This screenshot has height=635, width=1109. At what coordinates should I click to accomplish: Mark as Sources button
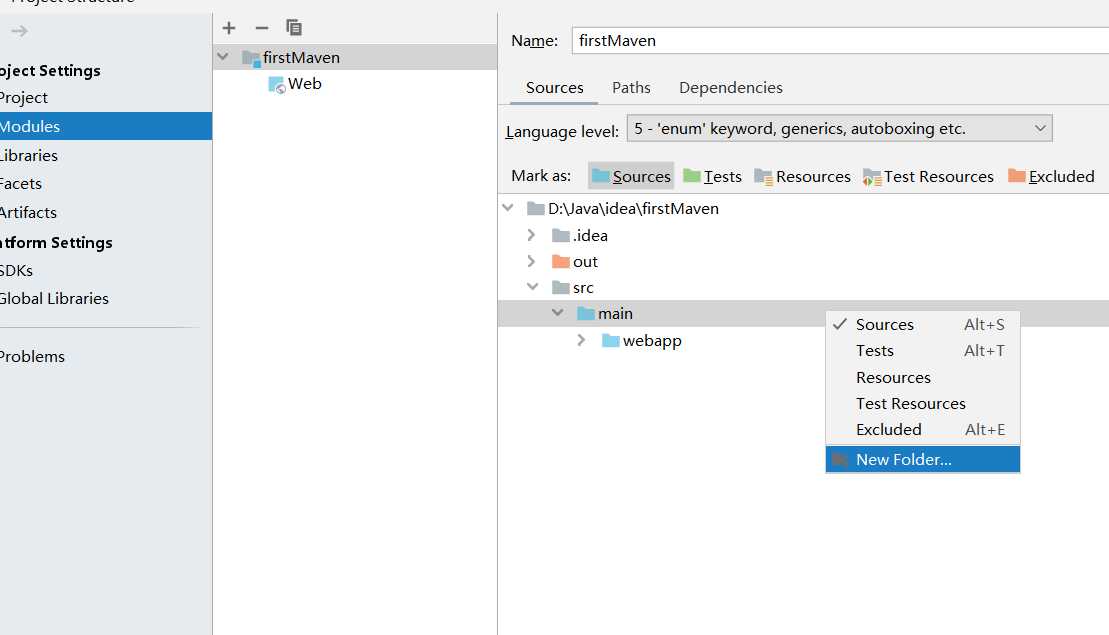631,176
